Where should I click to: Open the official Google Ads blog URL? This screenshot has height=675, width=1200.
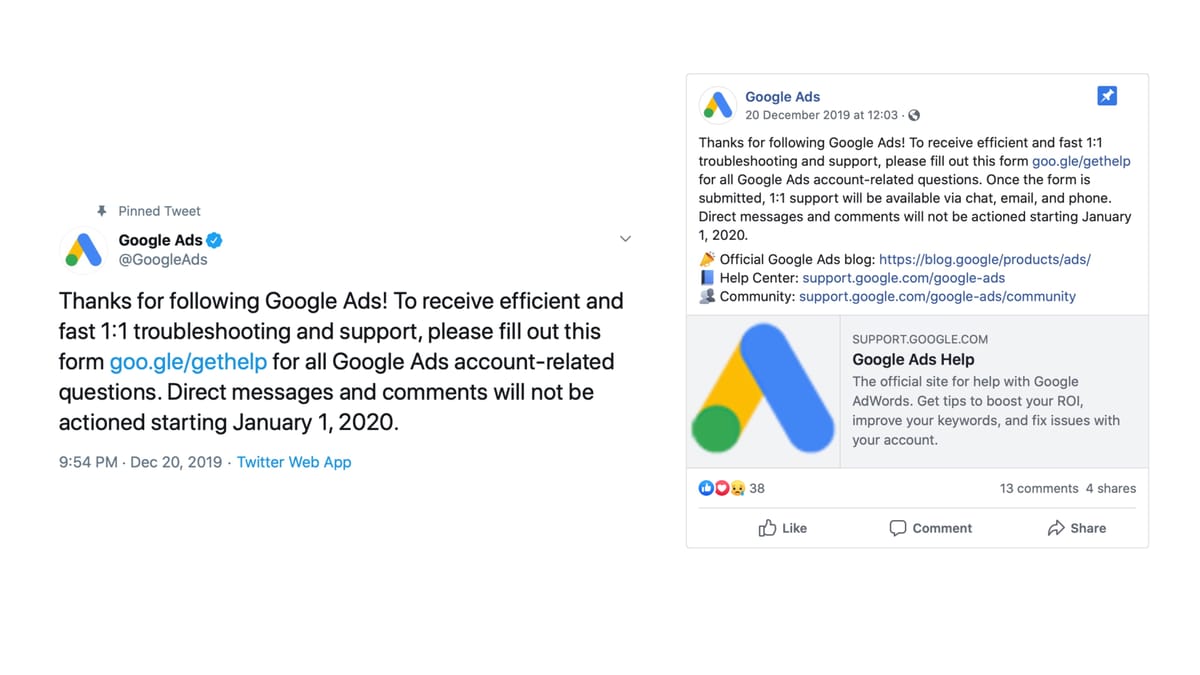(x=985, y=259)
